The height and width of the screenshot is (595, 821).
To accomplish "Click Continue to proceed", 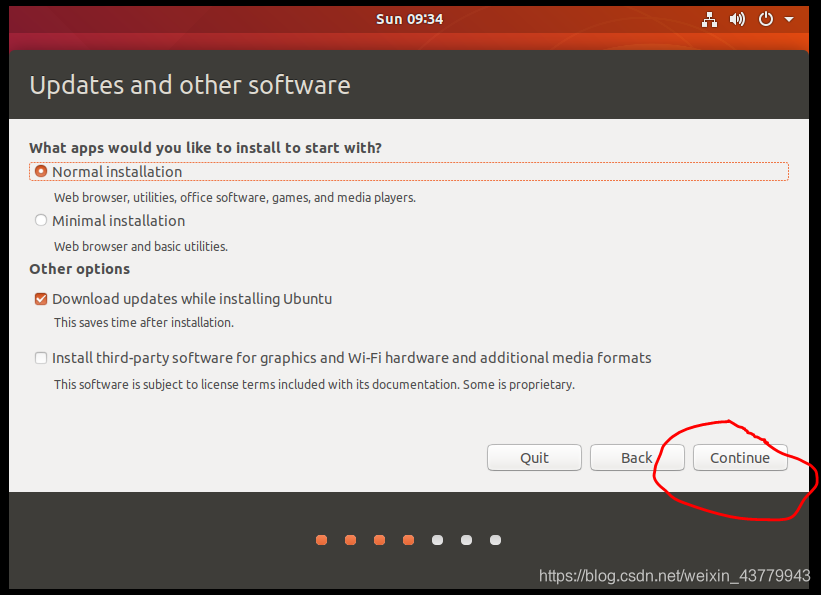I will click(740, 457).
